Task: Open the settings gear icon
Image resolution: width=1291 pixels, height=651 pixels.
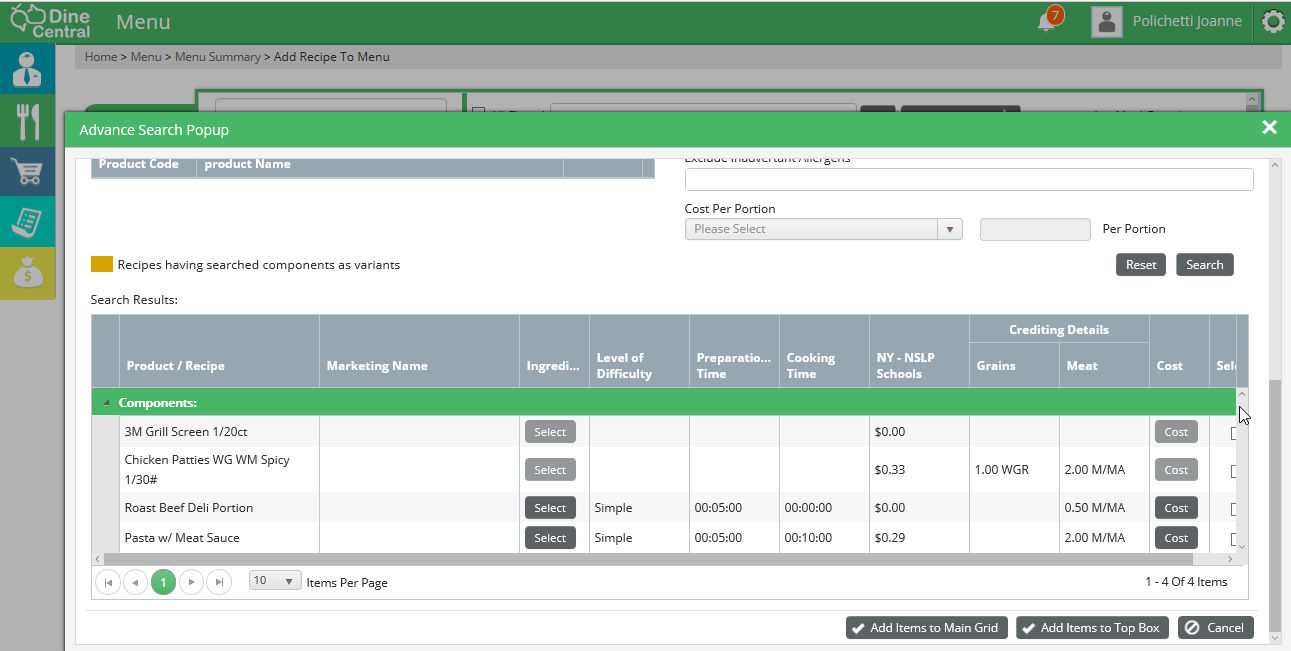Action: click(x=1273, y=21)
